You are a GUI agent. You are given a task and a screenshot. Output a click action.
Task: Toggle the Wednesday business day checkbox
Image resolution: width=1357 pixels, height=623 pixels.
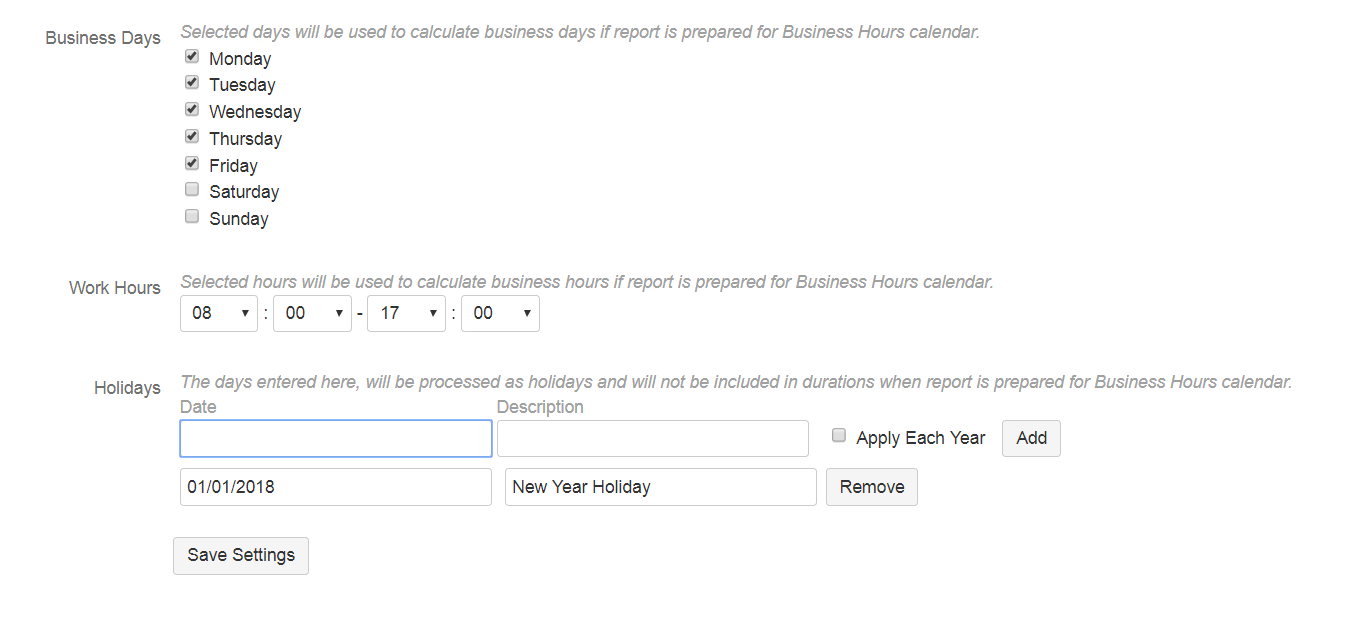pyautogui.click(x=192, y=110)
